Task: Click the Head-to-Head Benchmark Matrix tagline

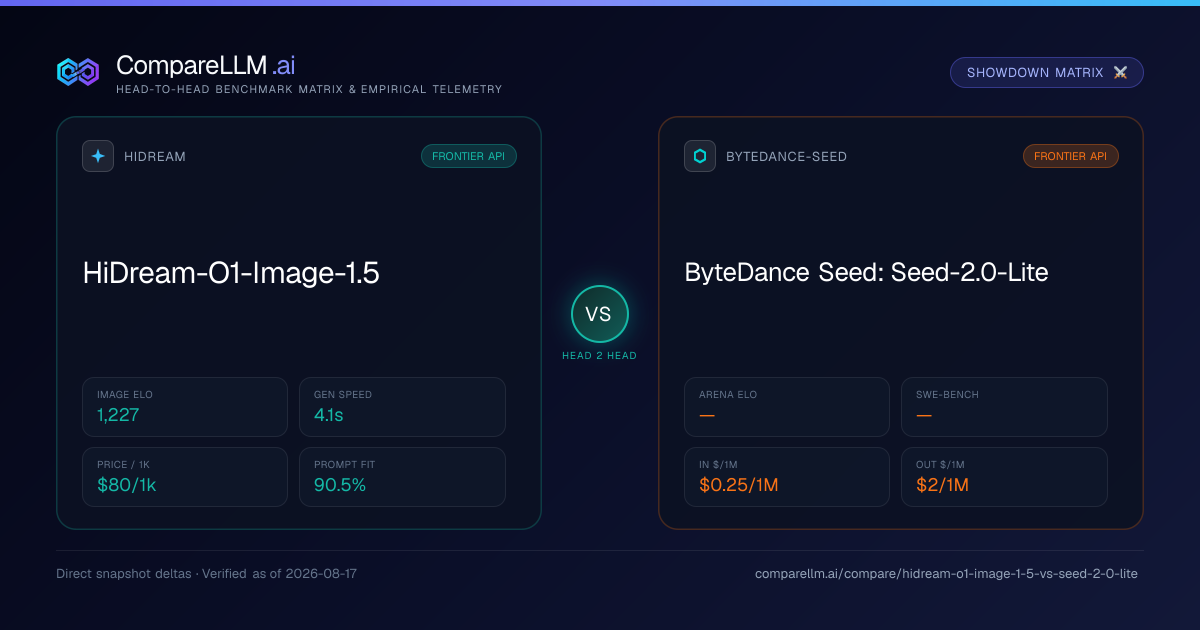Action: (x=309, y=89)
